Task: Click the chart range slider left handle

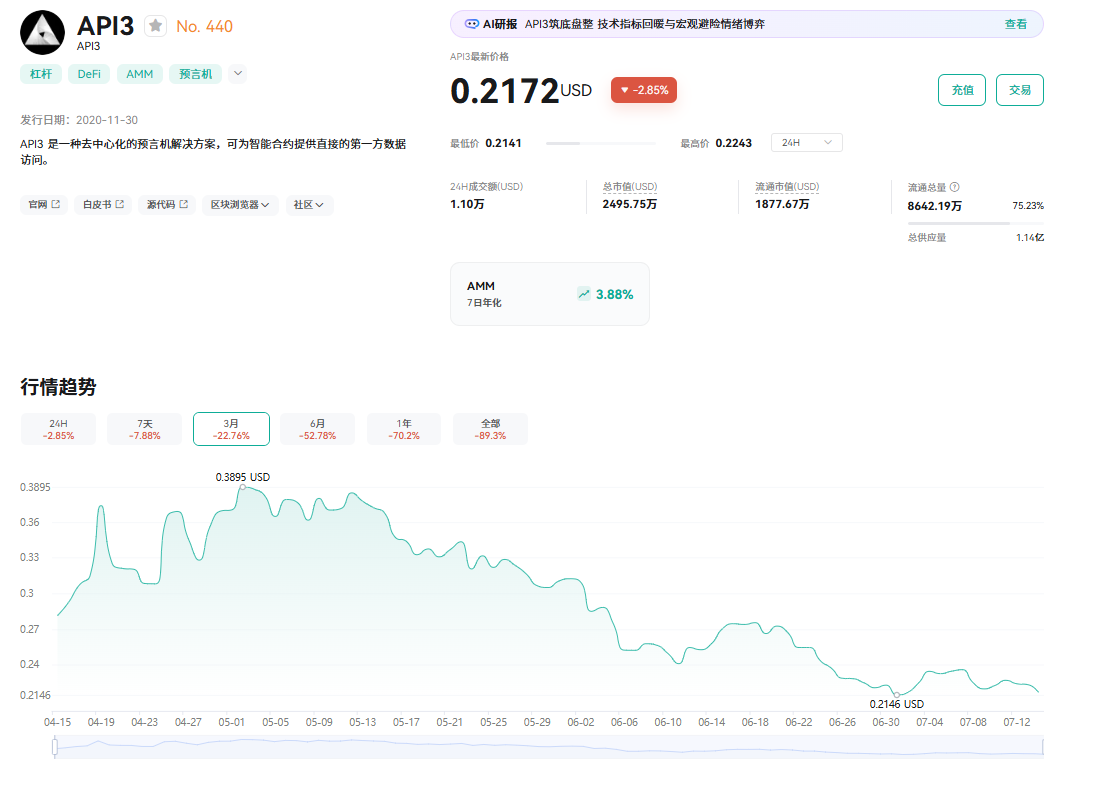Action: pos(55,747)
